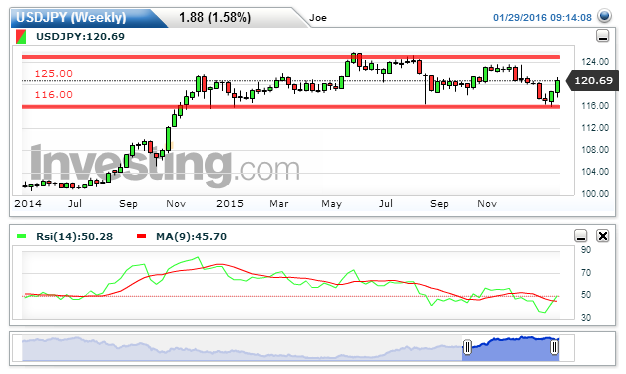Select the USDJPY (Weekly) title tab
This screenshot has height=374, width=626.
89,18
